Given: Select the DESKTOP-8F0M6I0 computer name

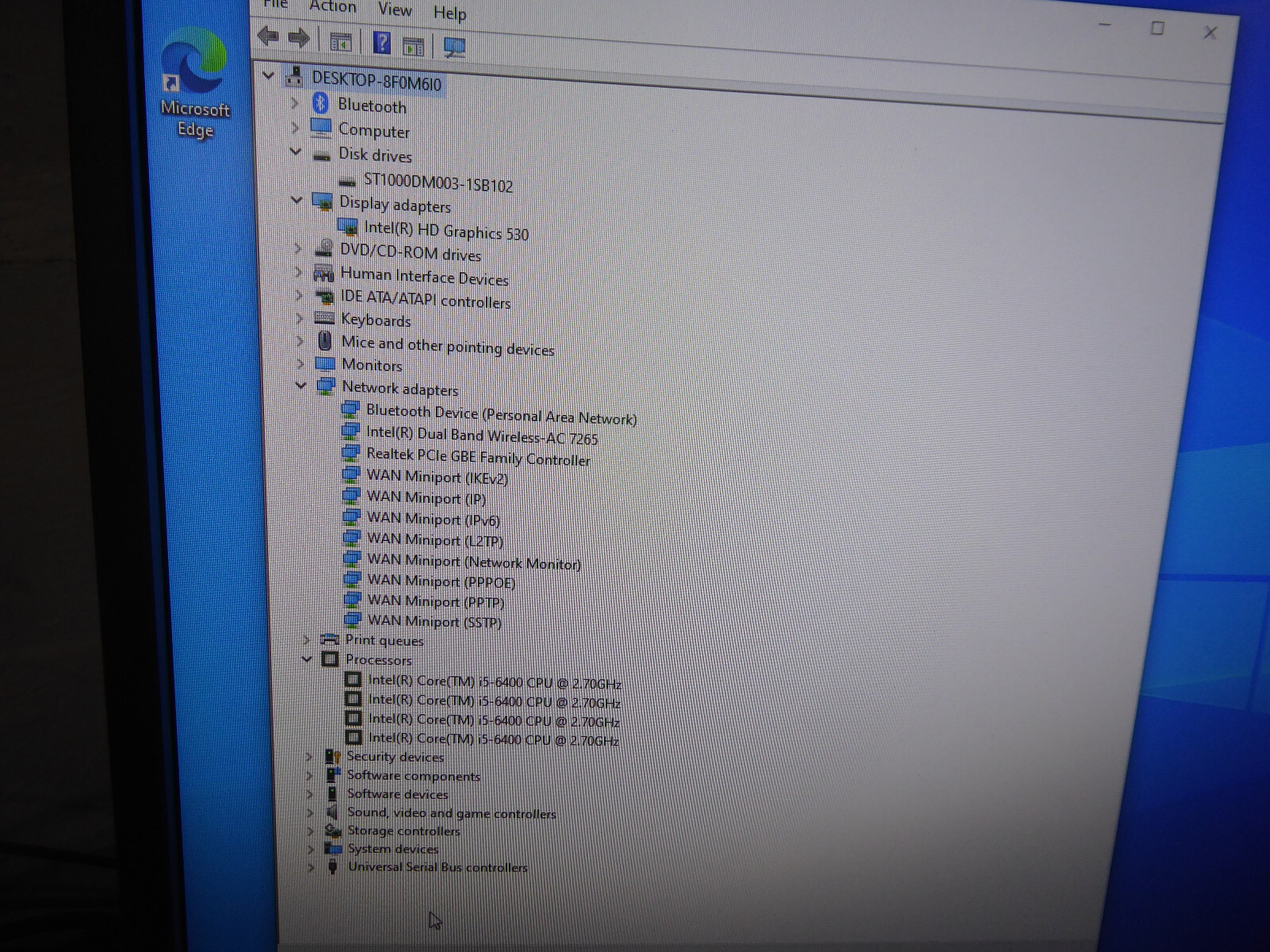Looking at the screenshot, I should [x=377, y=81].
